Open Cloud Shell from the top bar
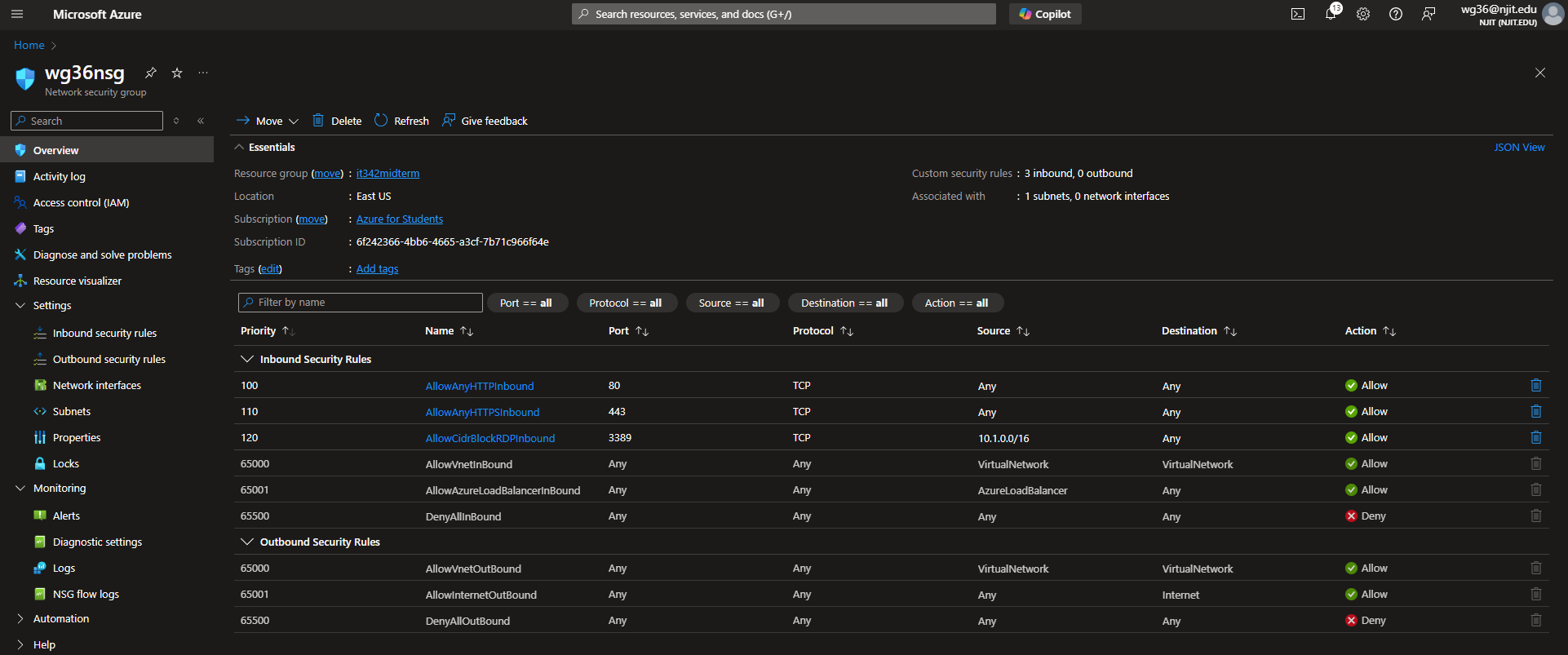 1297,14
